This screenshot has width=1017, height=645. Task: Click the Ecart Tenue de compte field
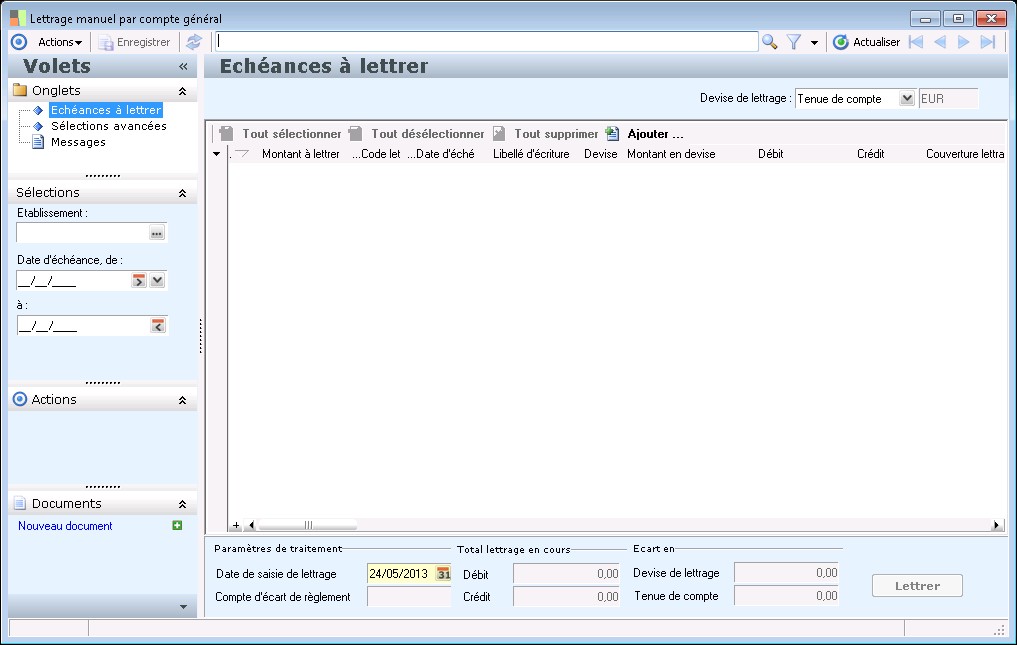coord(786,595)
